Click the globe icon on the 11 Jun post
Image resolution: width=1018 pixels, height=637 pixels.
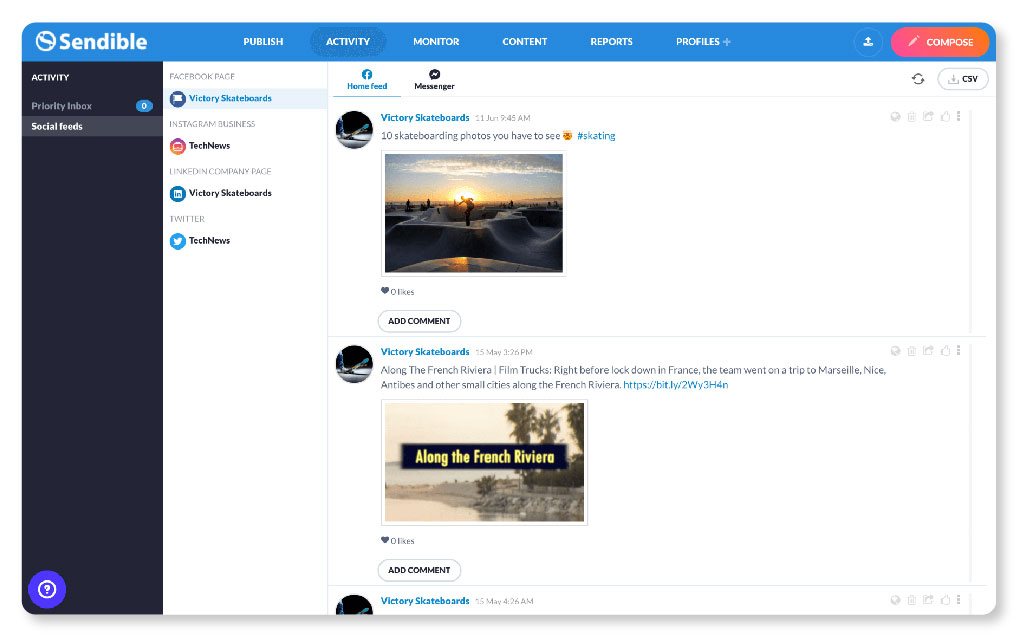(895, 117)
